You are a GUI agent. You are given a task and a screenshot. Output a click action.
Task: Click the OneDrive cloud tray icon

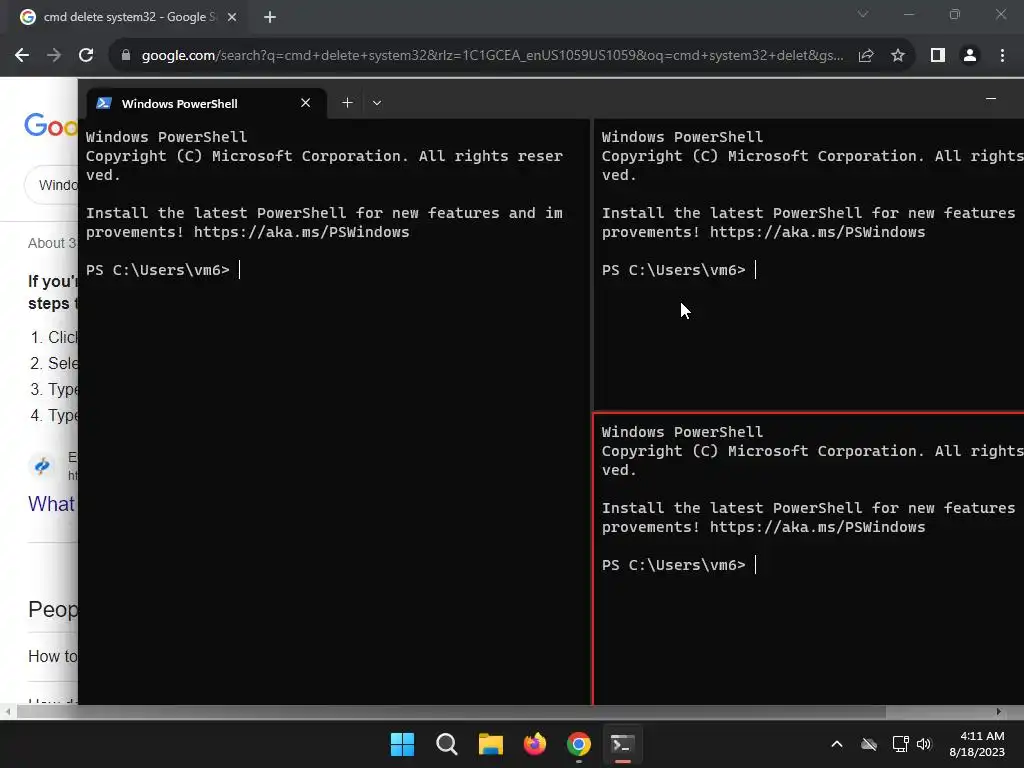pyautogui.click(x=869, y=744)
